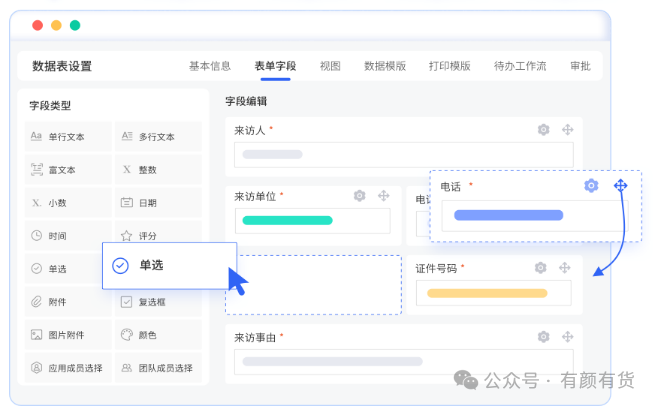Click blue move icon on 电话 card
This screenshot has height=407, width=656.
620,185
